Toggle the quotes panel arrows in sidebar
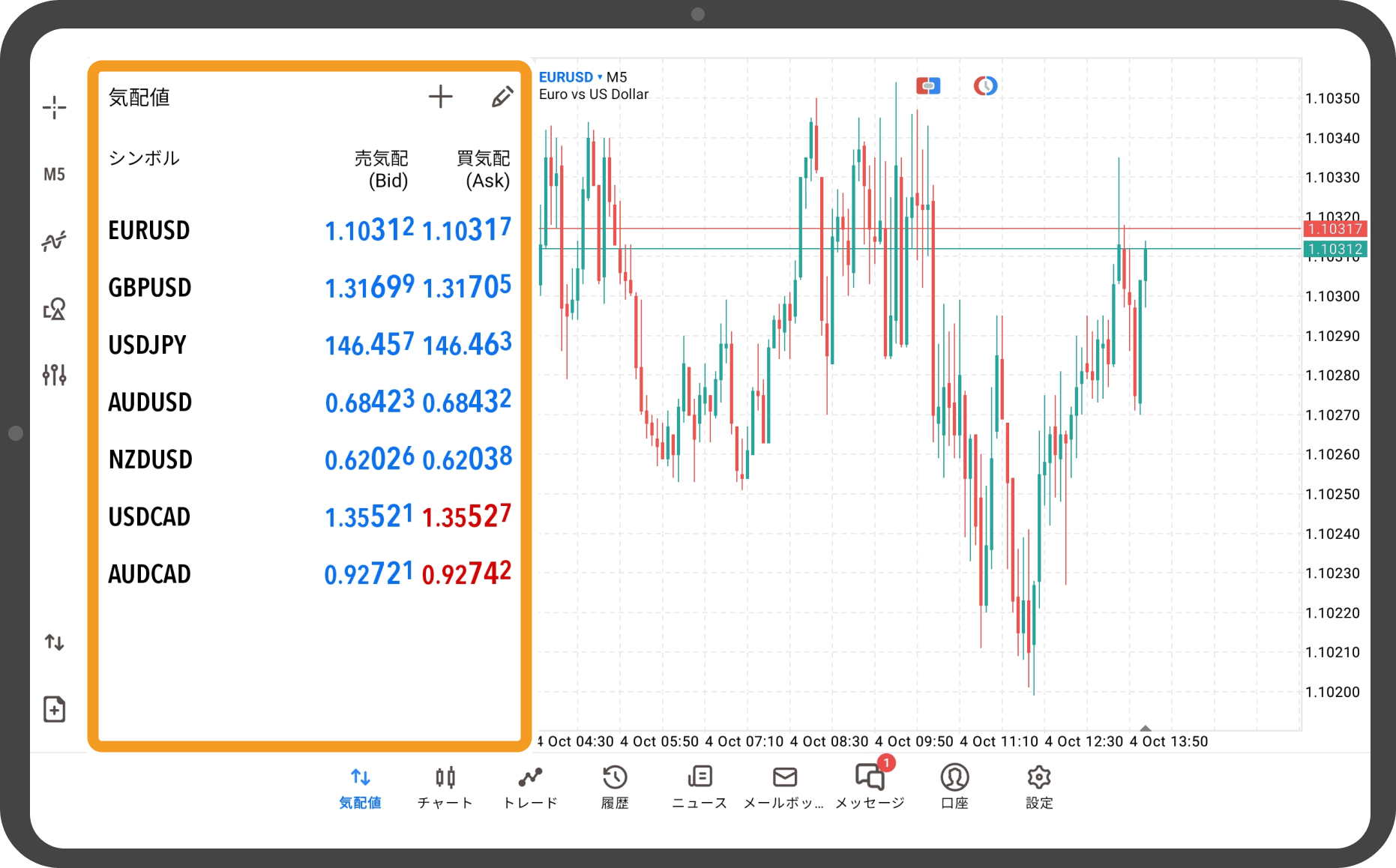Screen dimensions: 1396x868 pos(54,642)
